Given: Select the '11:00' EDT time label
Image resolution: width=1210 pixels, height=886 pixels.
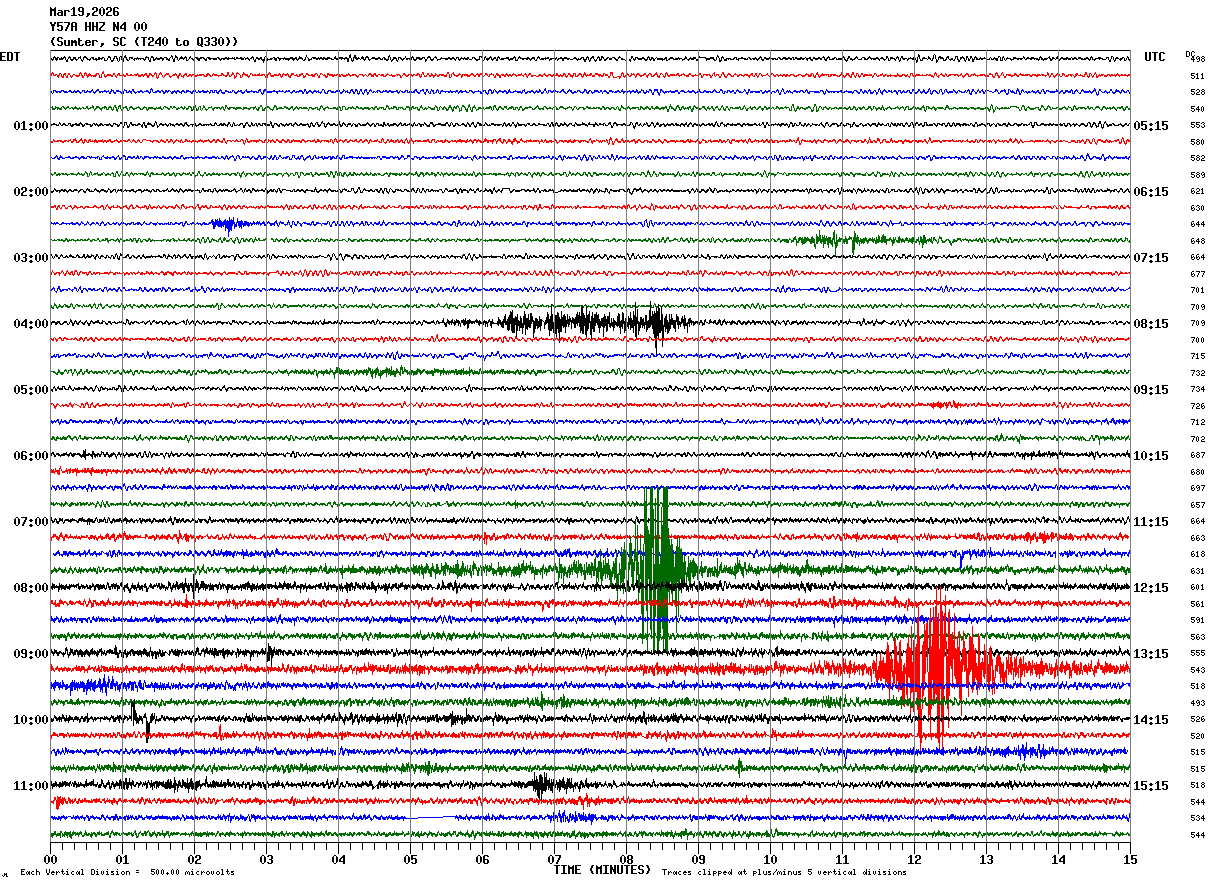Looking at the screenshot, I should (x=31, y=786).
